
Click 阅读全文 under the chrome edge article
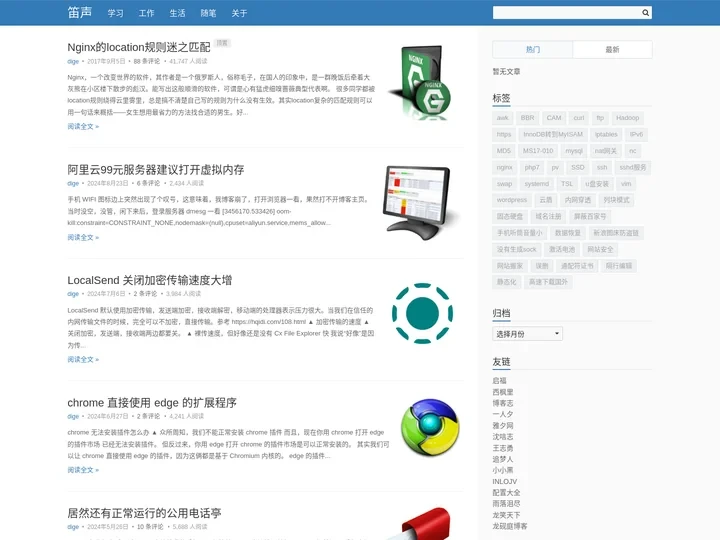click(x=83, y=470)
